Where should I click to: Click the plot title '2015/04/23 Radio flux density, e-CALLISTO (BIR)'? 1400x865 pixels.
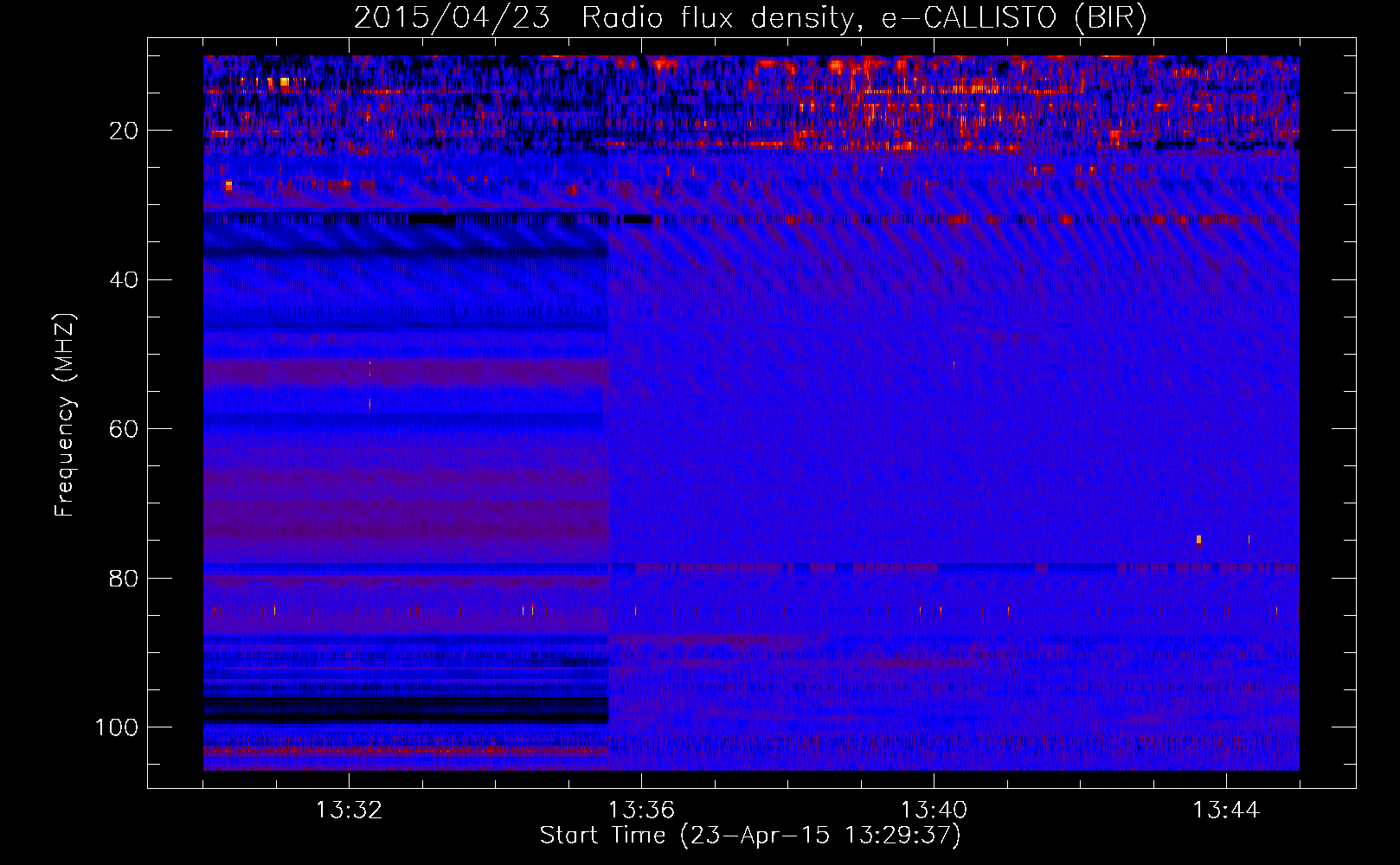coord(750,17)
